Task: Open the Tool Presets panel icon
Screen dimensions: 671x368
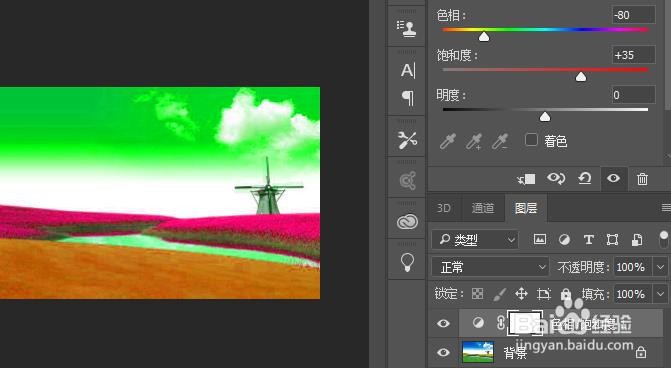Action: click(407, 139)
